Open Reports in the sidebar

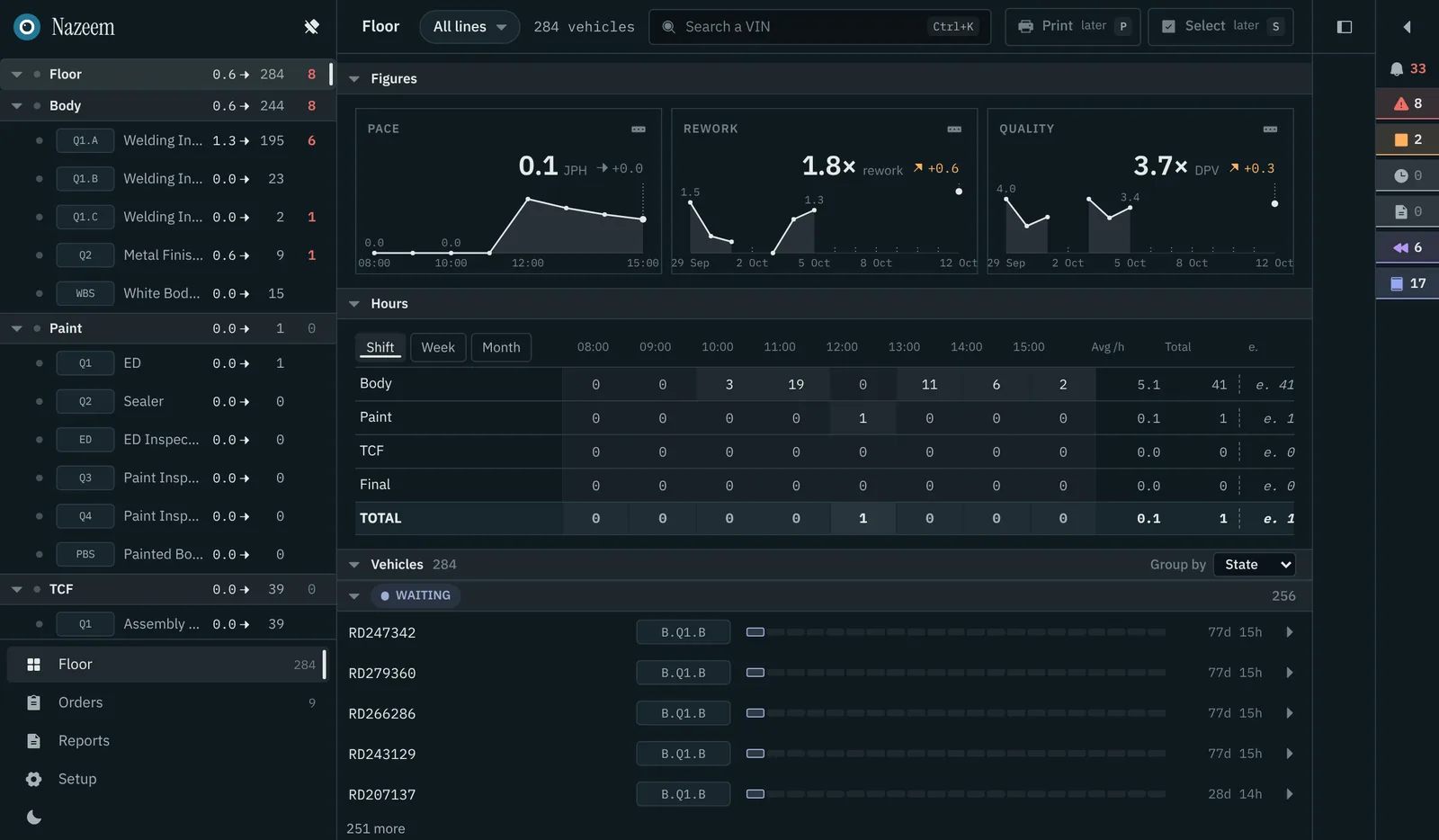point(167,741)
